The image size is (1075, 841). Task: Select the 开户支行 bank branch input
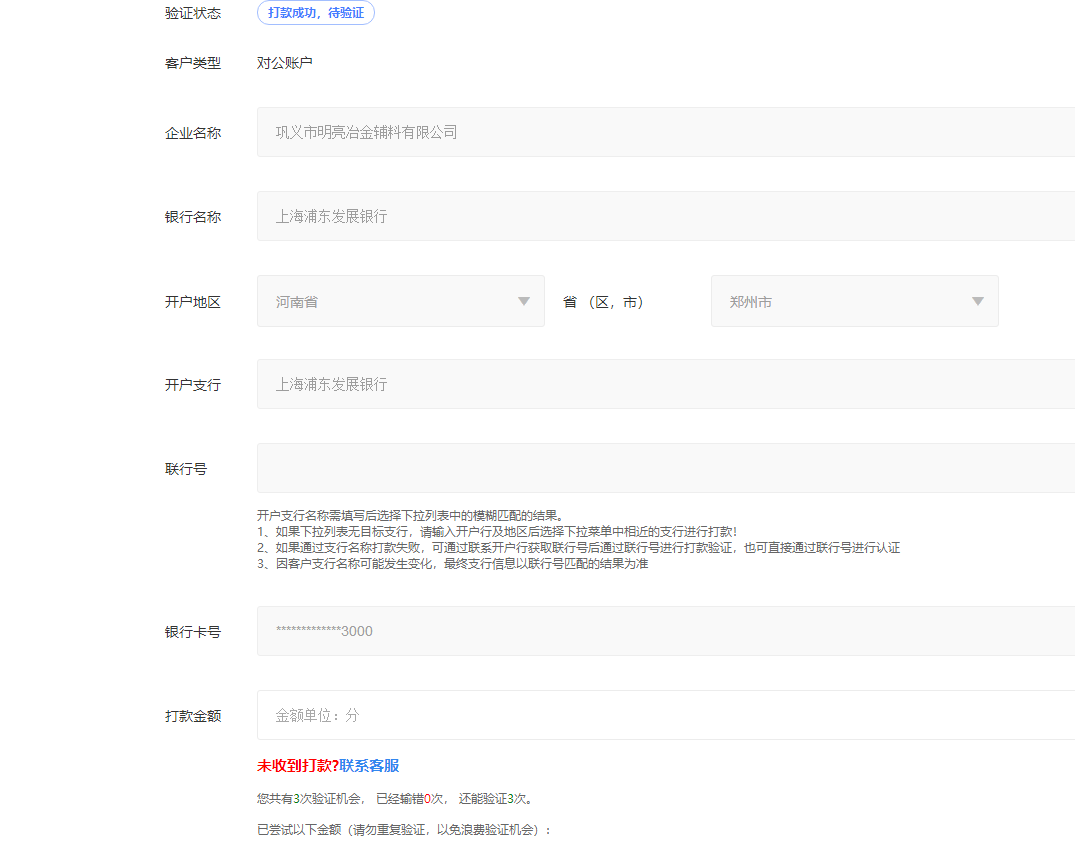[600, 382]
